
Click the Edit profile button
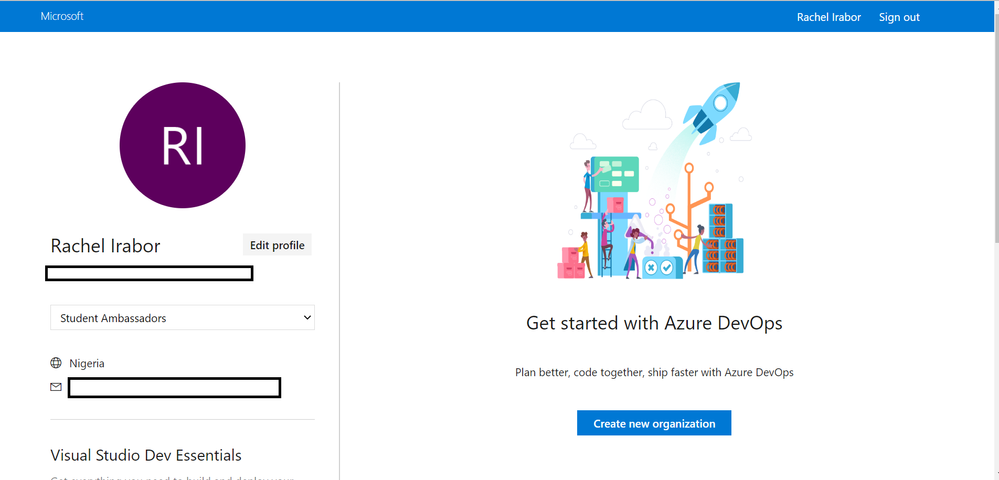pyautogui.click(x=277, y=245)
